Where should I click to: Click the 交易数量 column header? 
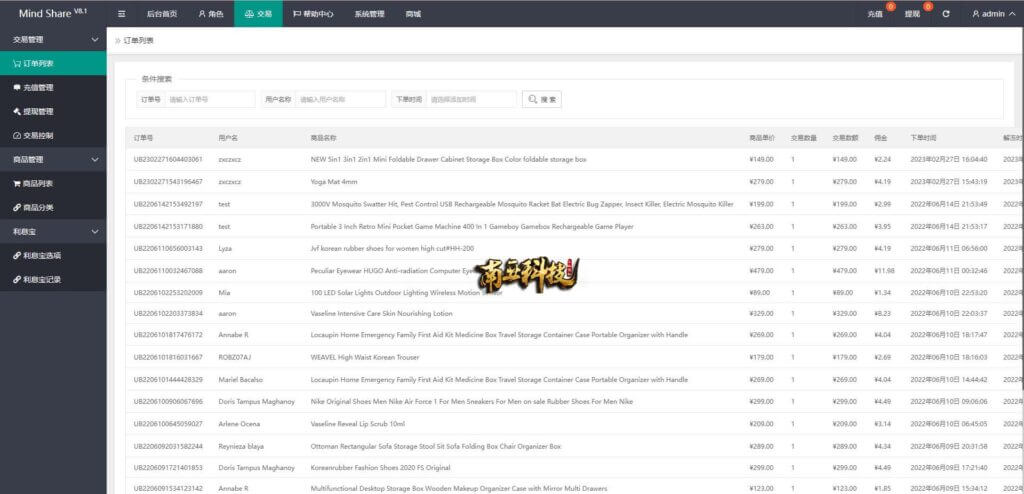point(804,139)
